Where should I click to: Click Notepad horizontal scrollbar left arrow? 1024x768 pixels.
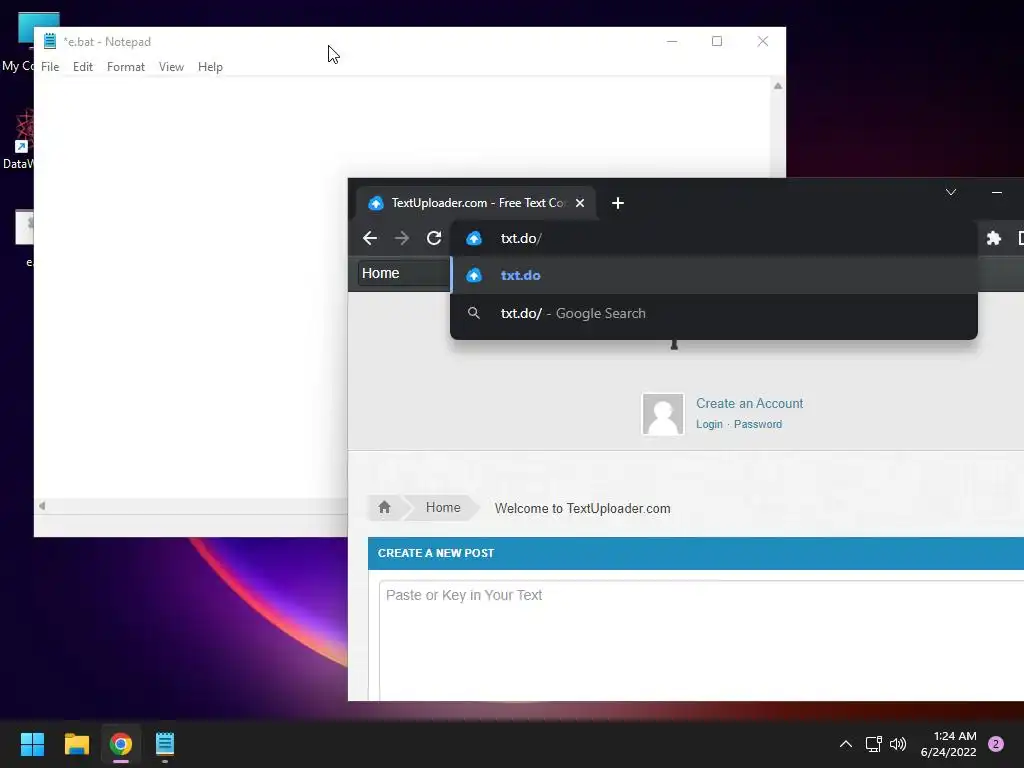point(42,505)
